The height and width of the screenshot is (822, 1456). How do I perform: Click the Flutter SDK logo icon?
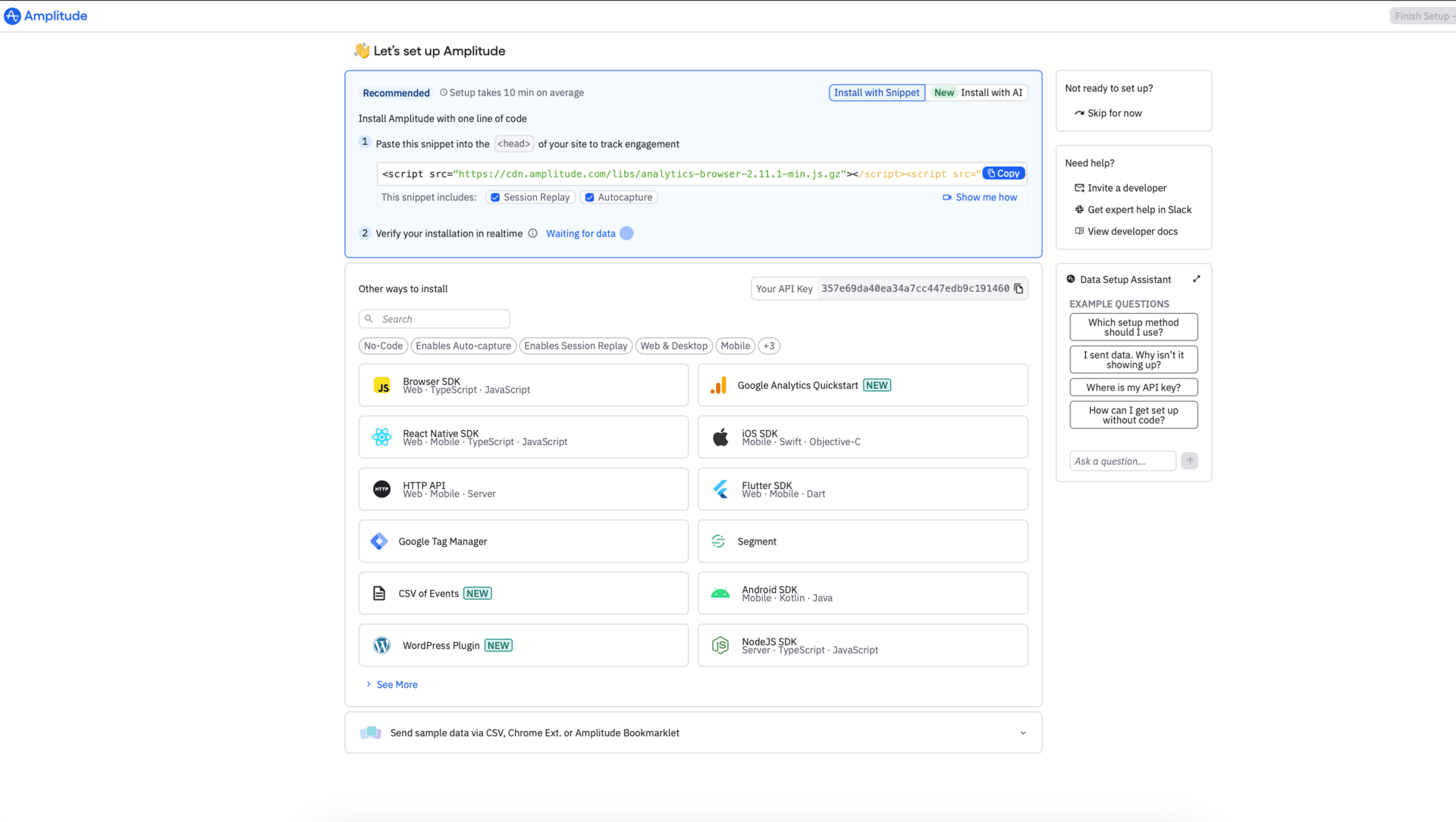pyautogui.click(x=720, y=489)
